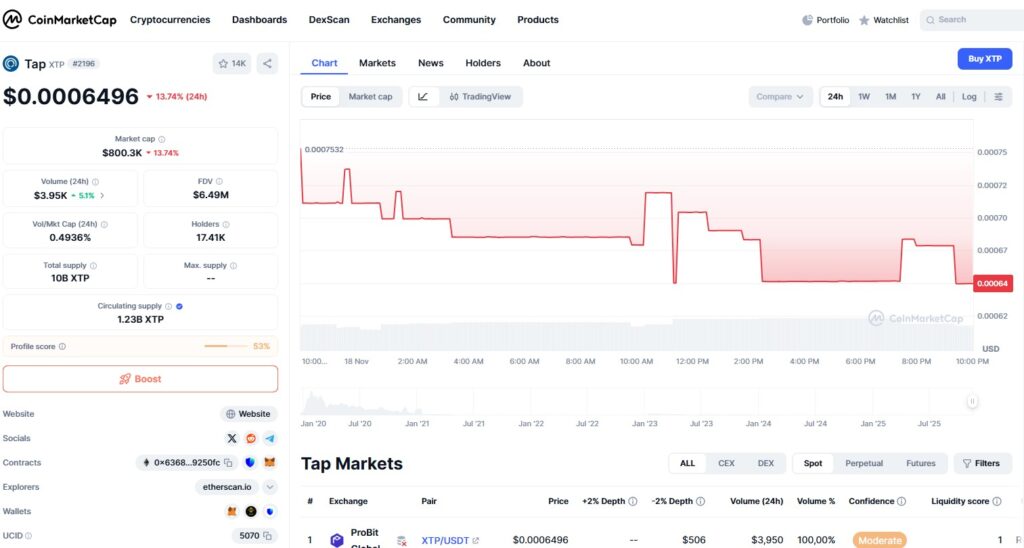This screenshot has height=548, width=1024.
Task: Select the Price chart toggle
Action: [321, 97]
